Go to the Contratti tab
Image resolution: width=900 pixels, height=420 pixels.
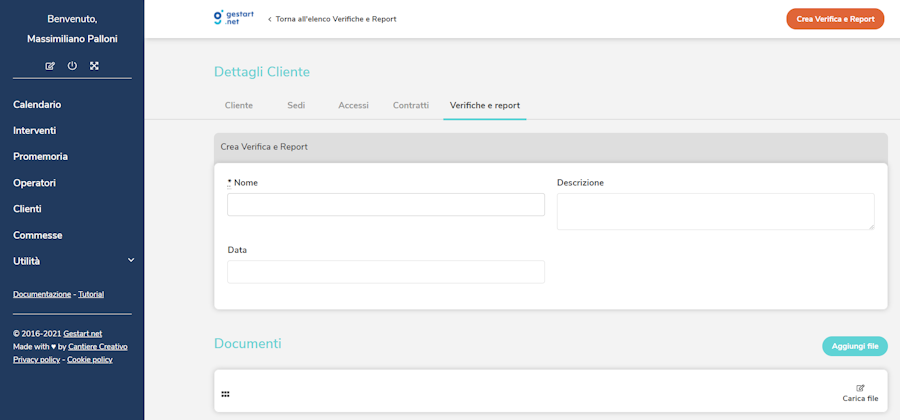(411, 105)
